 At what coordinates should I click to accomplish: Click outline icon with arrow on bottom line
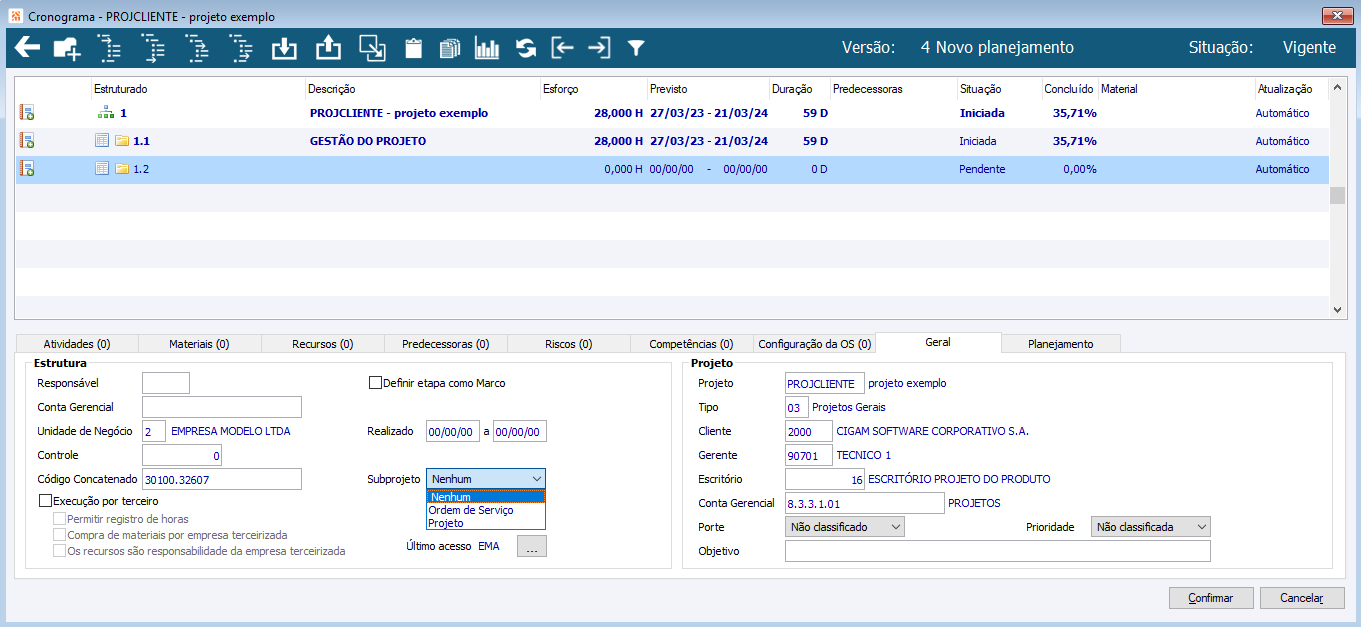[153, 48]
